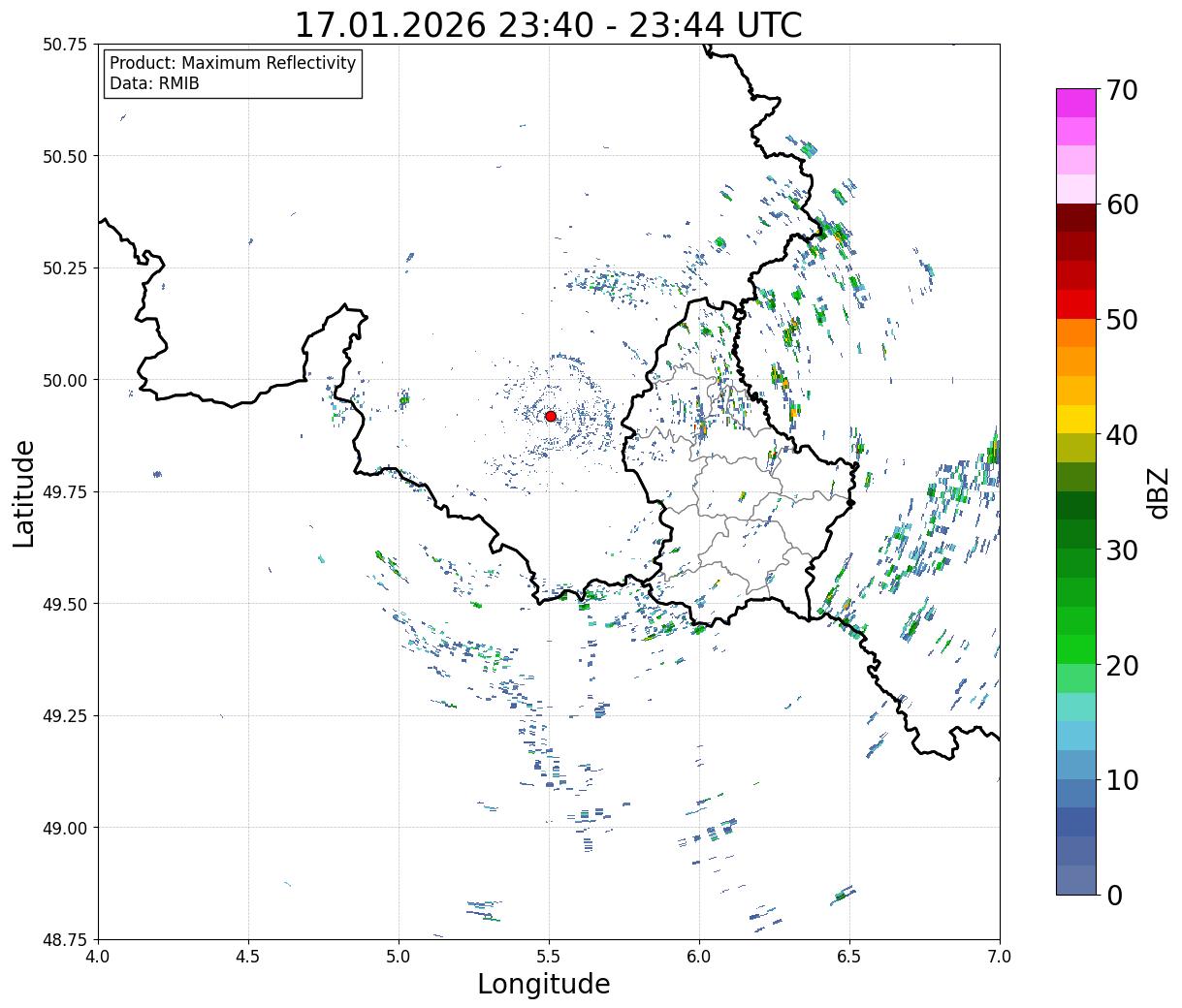Click longitude tick label 6.5

point(849,957)
